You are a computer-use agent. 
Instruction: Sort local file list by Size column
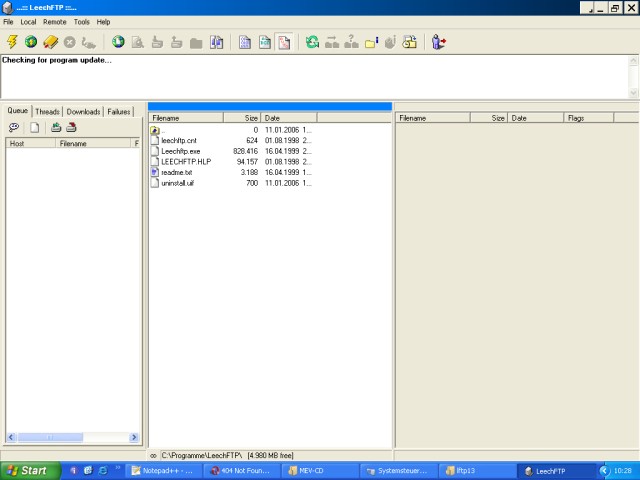[242, 118]
